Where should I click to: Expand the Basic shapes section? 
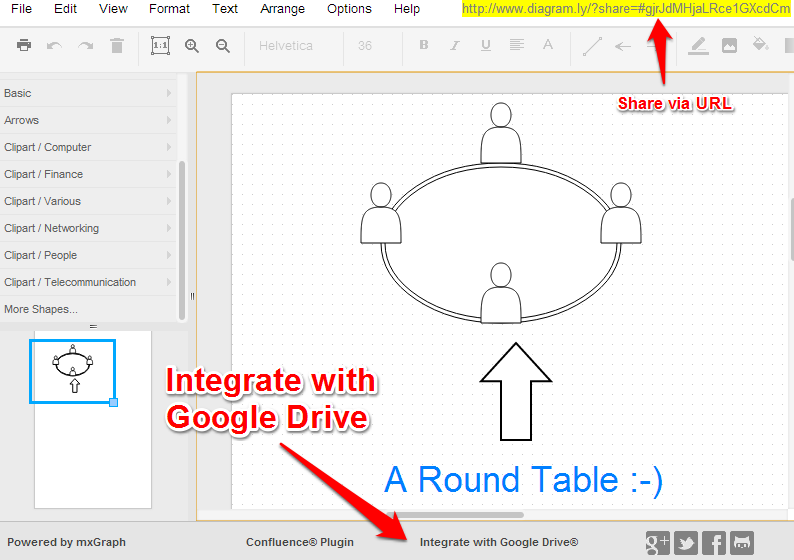(88, 93)
